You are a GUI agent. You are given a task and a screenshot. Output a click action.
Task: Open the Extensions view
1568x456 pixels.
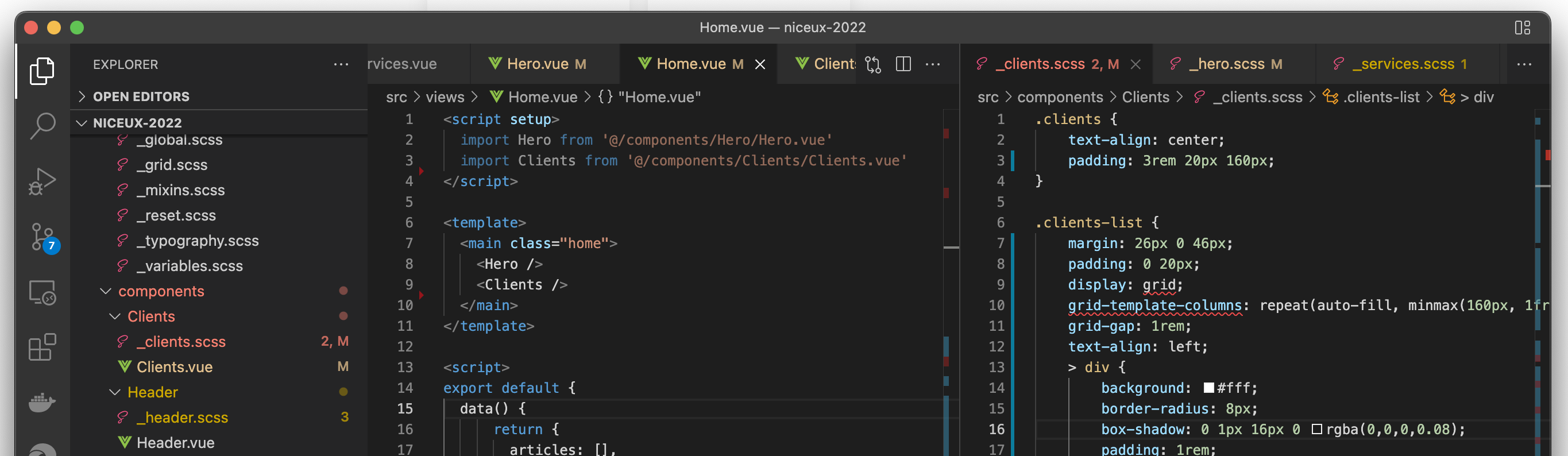pyautogui.click(x=42, y=347)
